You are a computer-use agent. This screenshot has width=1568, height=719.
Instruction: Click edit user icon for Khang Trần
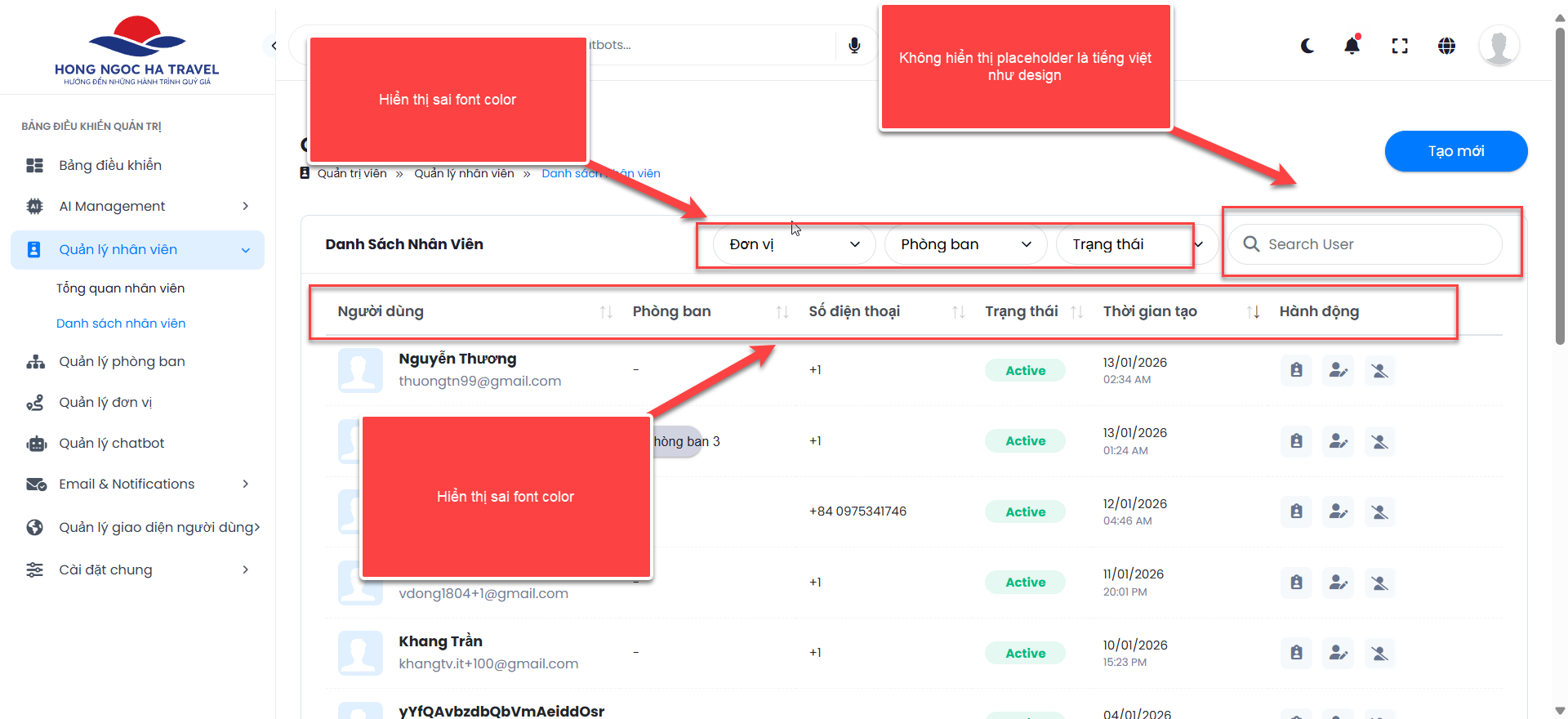(x=1338, y=653)
